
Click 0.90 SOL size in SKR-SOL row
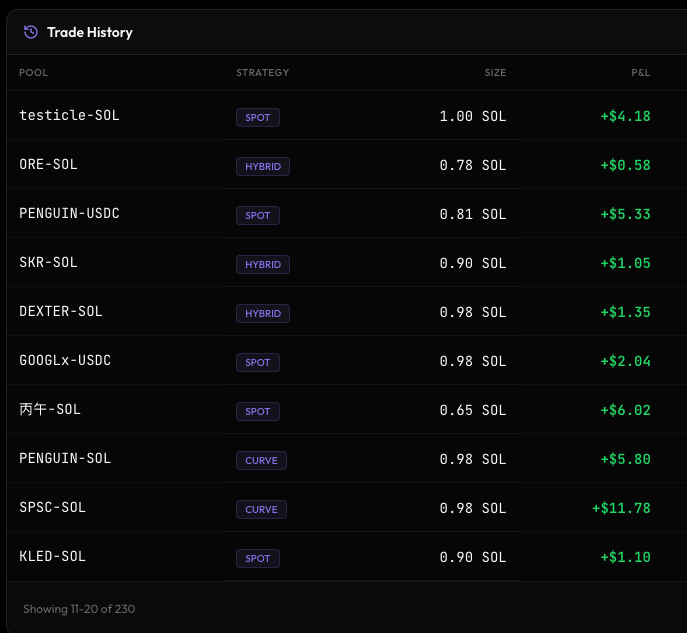(x=473, y=264)
